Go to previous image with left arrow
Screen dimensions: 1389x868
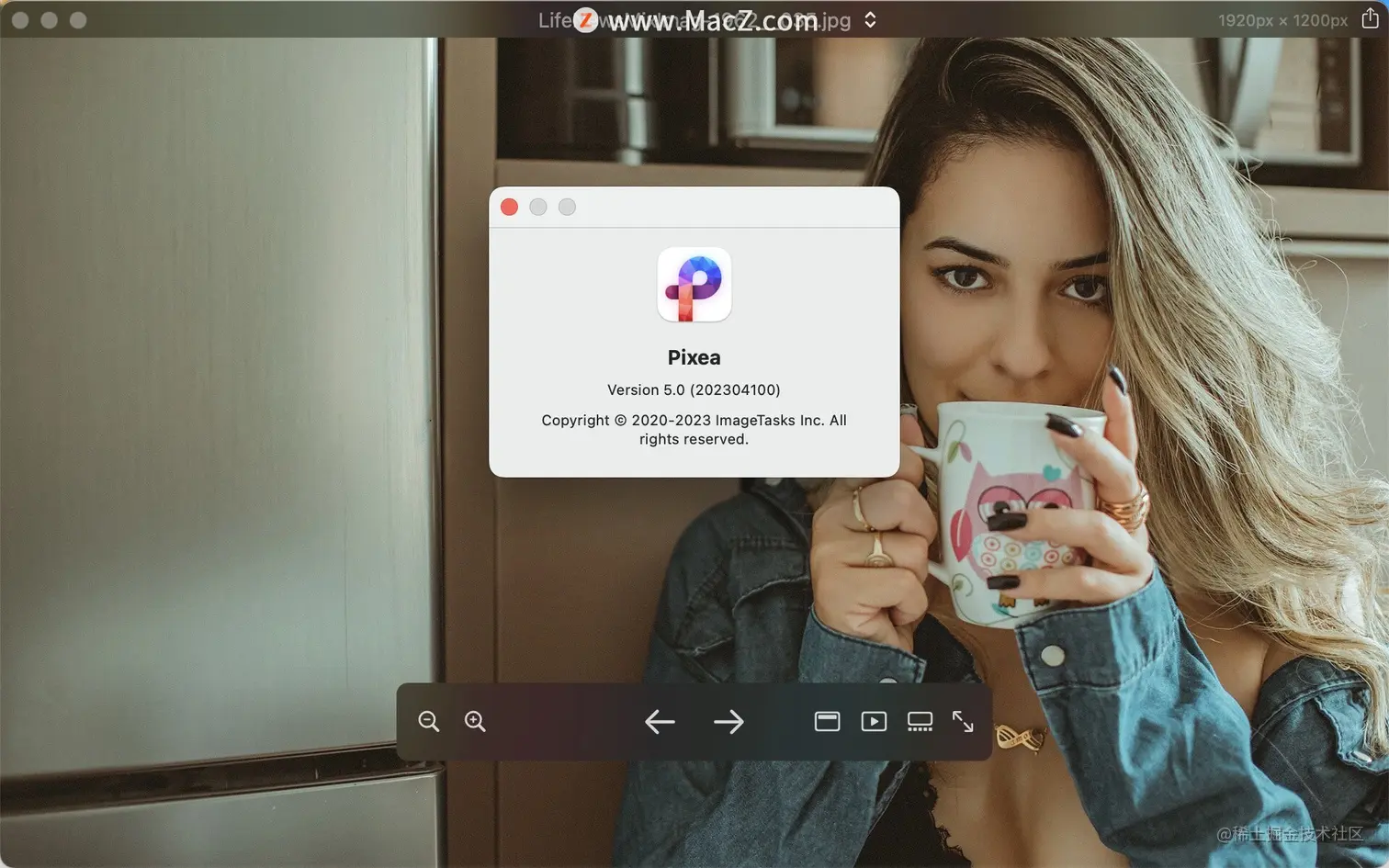[660, 722]
